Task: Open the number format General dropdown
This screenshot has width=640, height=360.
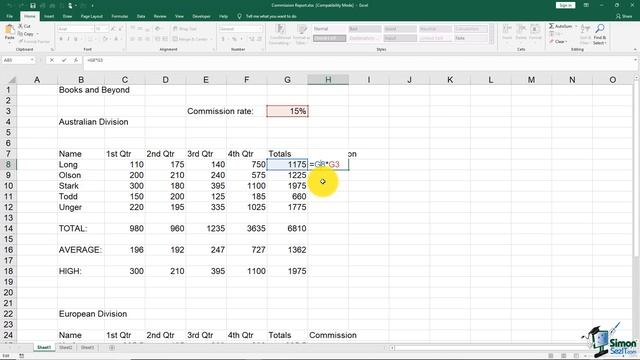Action: pyautogui.click(x=260, y=29)
